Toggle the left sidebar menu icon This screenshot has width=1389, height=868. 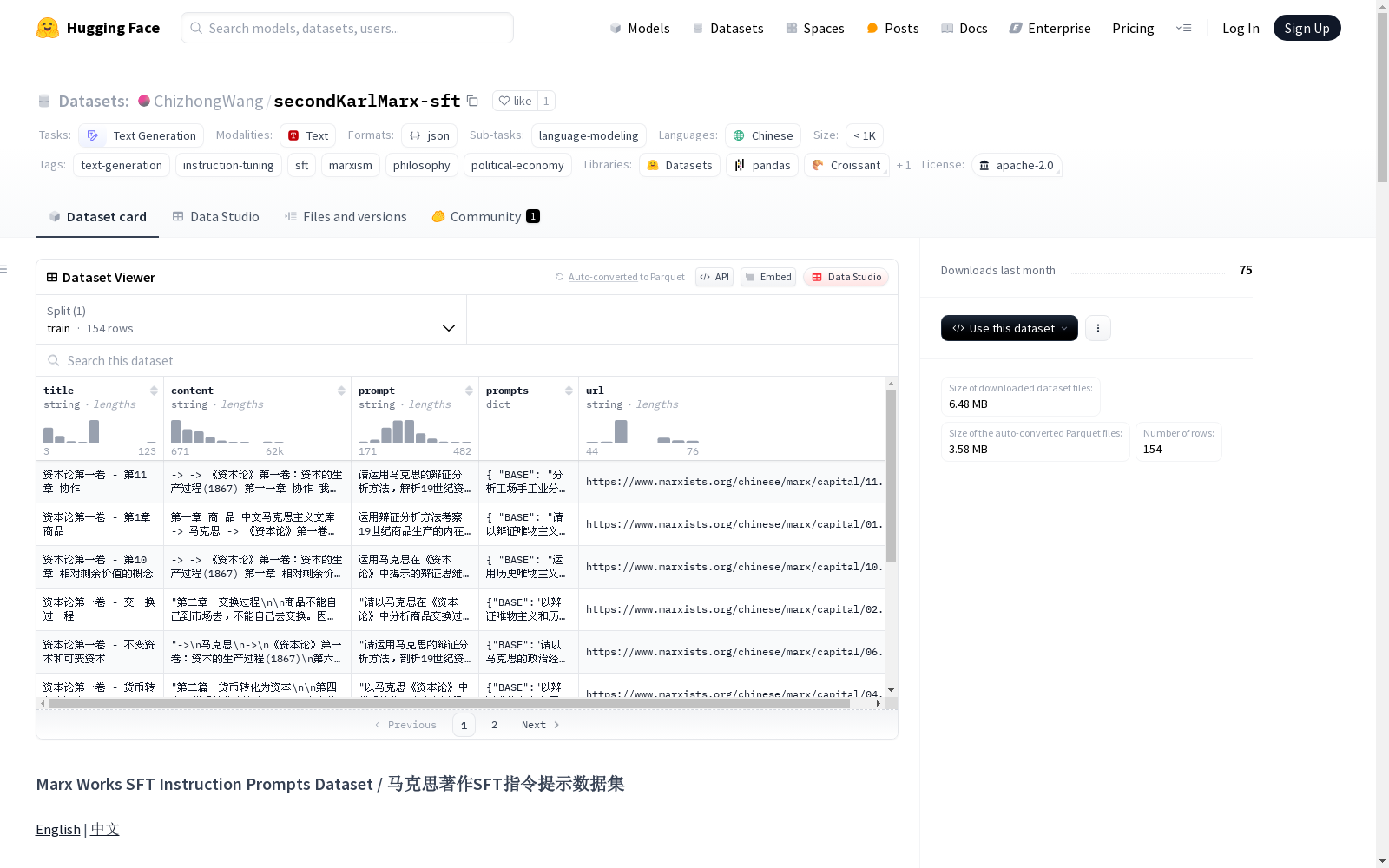(4, 269)
